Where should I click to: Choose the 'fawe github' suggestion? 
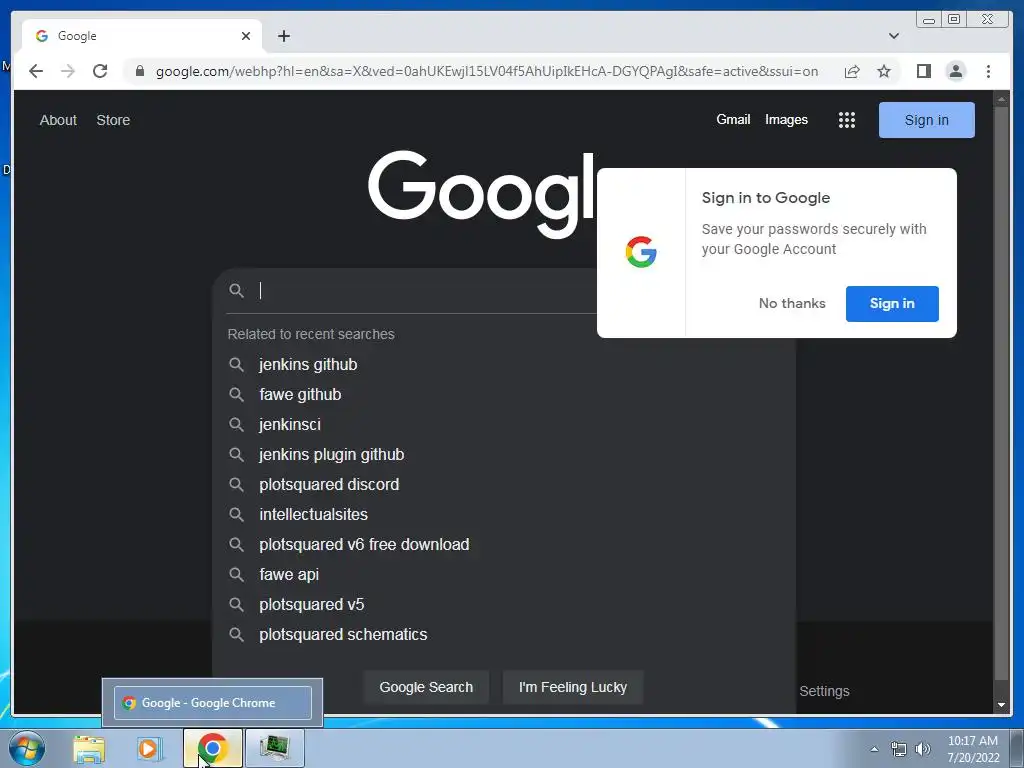[504, 394]
